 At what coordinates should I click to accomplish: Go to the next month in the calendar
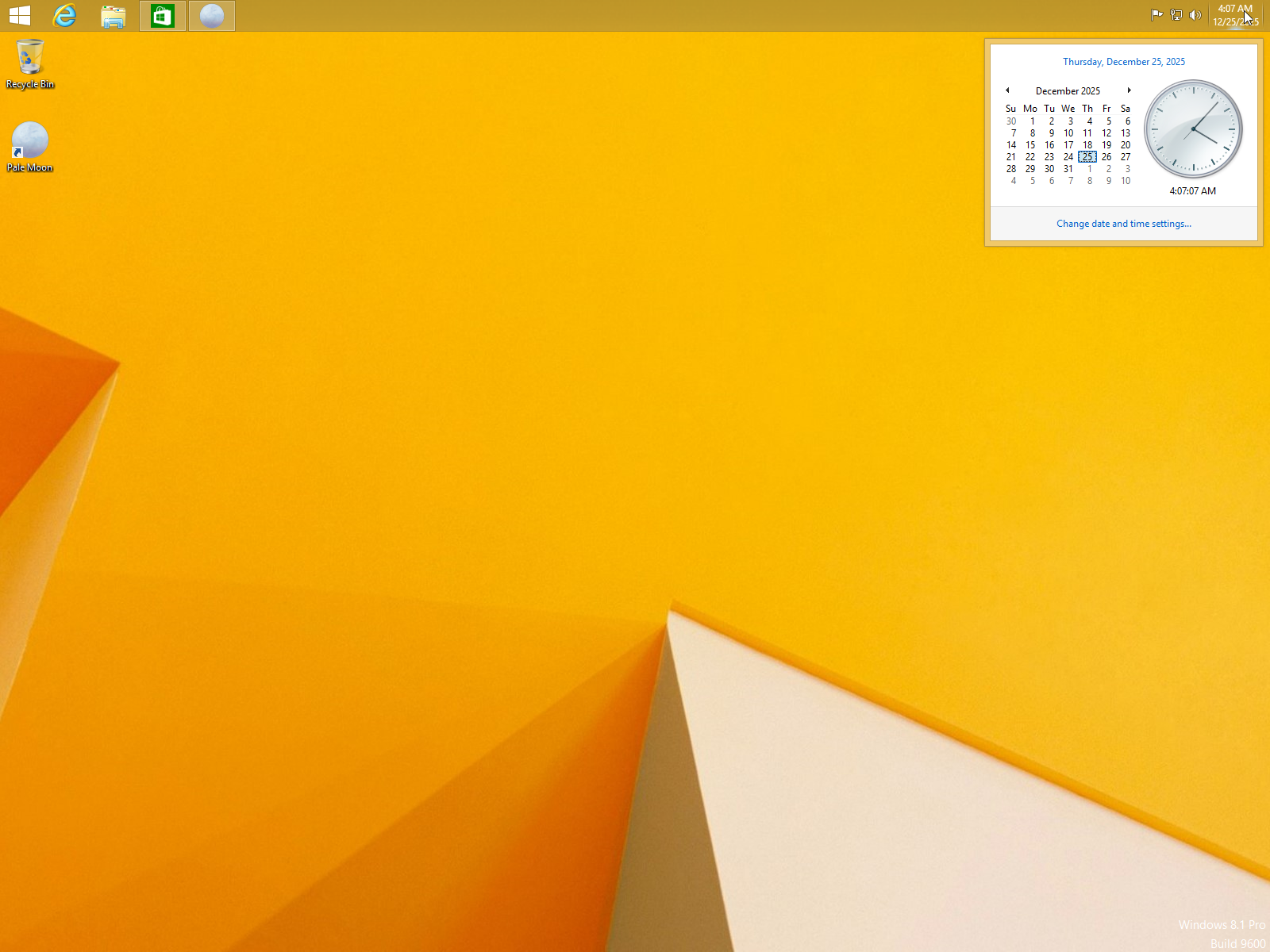[x=1129, y=90]
